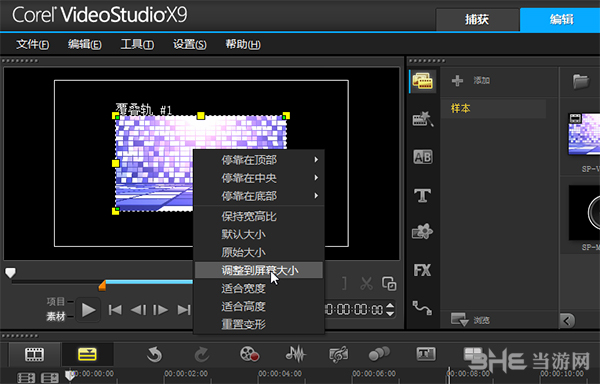
Task: Open the import media folder icon
Action: pos(581,81)
